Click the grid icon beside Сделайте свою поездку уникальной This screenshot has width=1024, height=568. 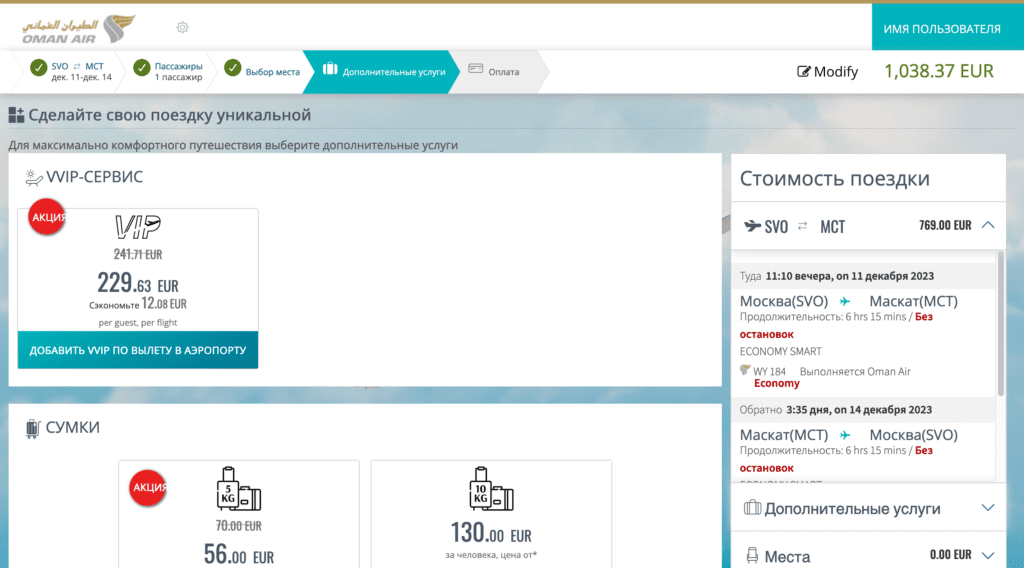pos(16,116)
